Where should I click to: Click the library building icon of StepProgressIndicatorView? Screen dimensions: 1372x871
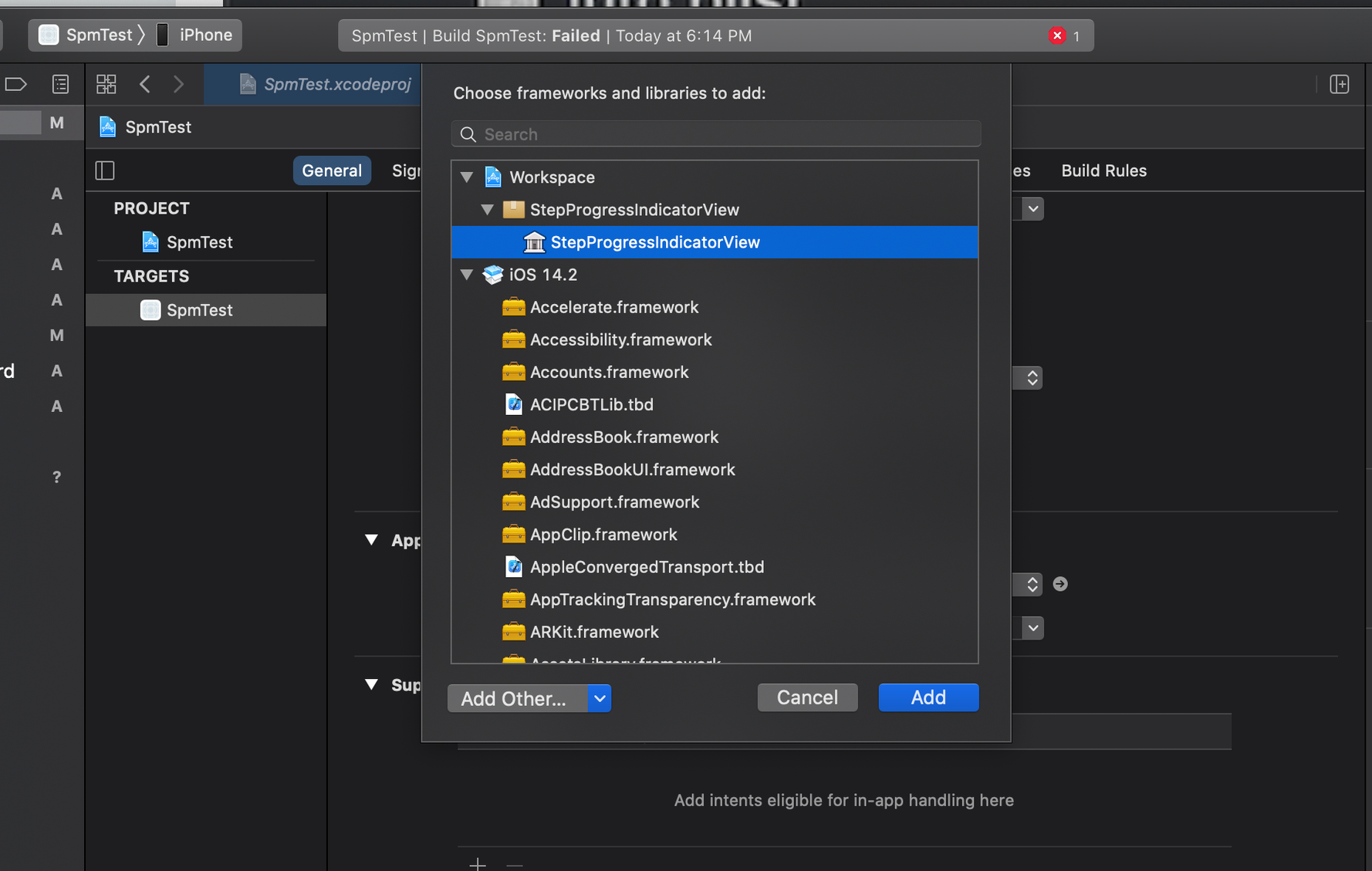(x=534, y=242)
